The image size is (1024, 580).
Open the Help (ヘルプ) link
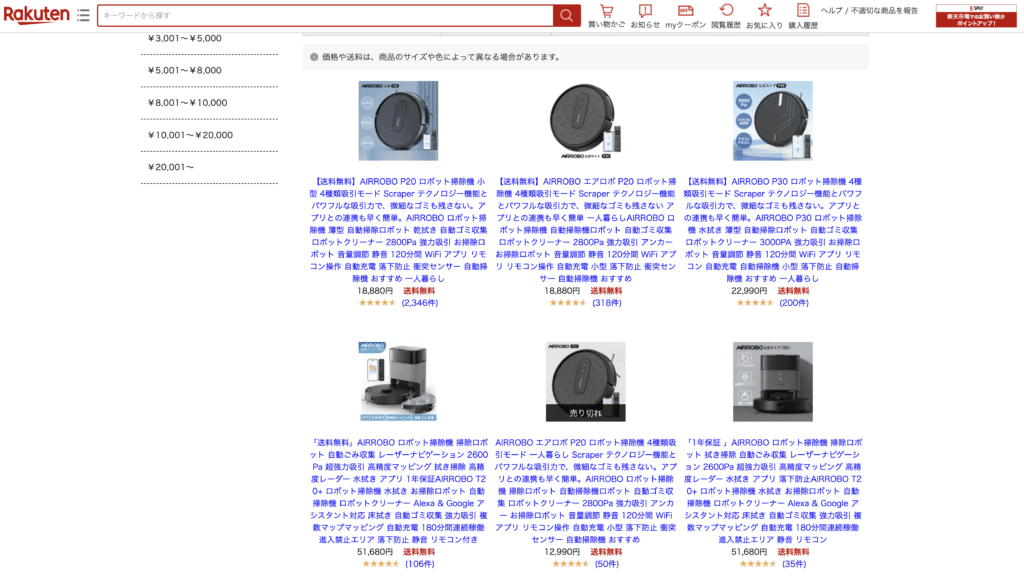831,10
